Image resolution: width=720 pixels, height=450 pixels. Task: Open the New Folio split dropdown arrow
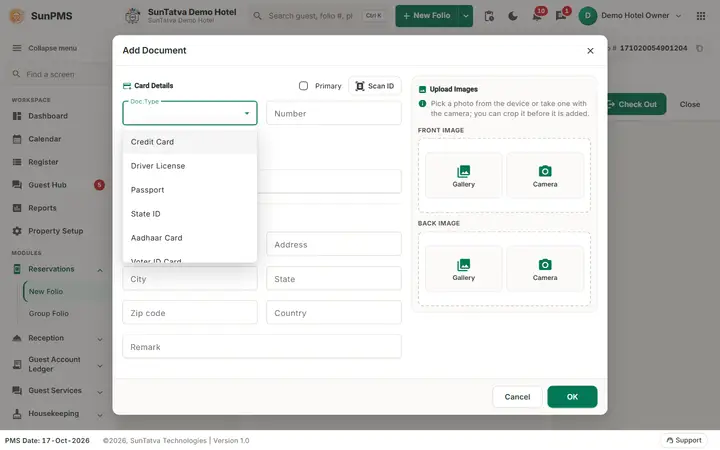(466, 16)
